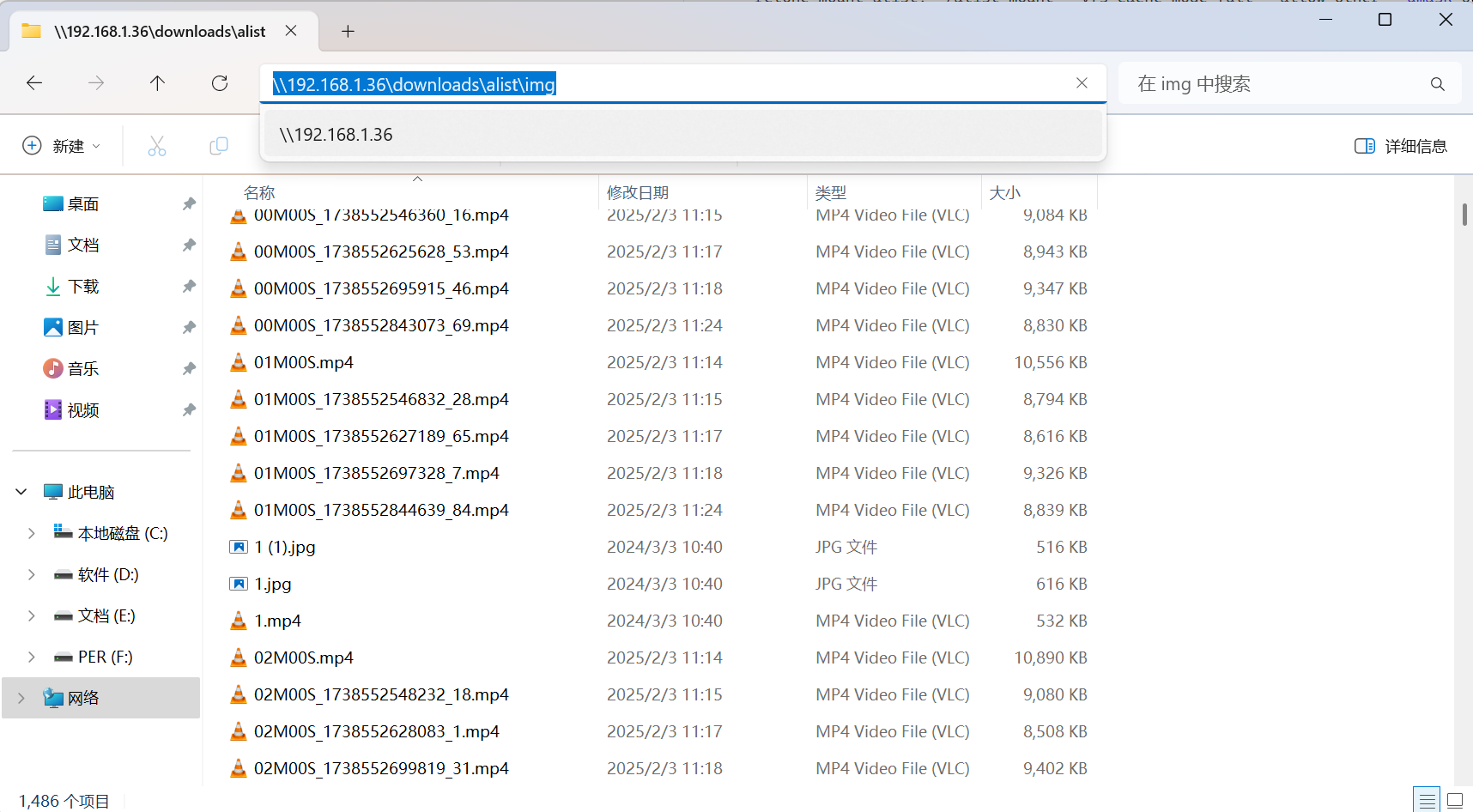Select file 00M00S_1738552695915_46.mp4
Screen dimensions: 1473x812
coord(381,288)
